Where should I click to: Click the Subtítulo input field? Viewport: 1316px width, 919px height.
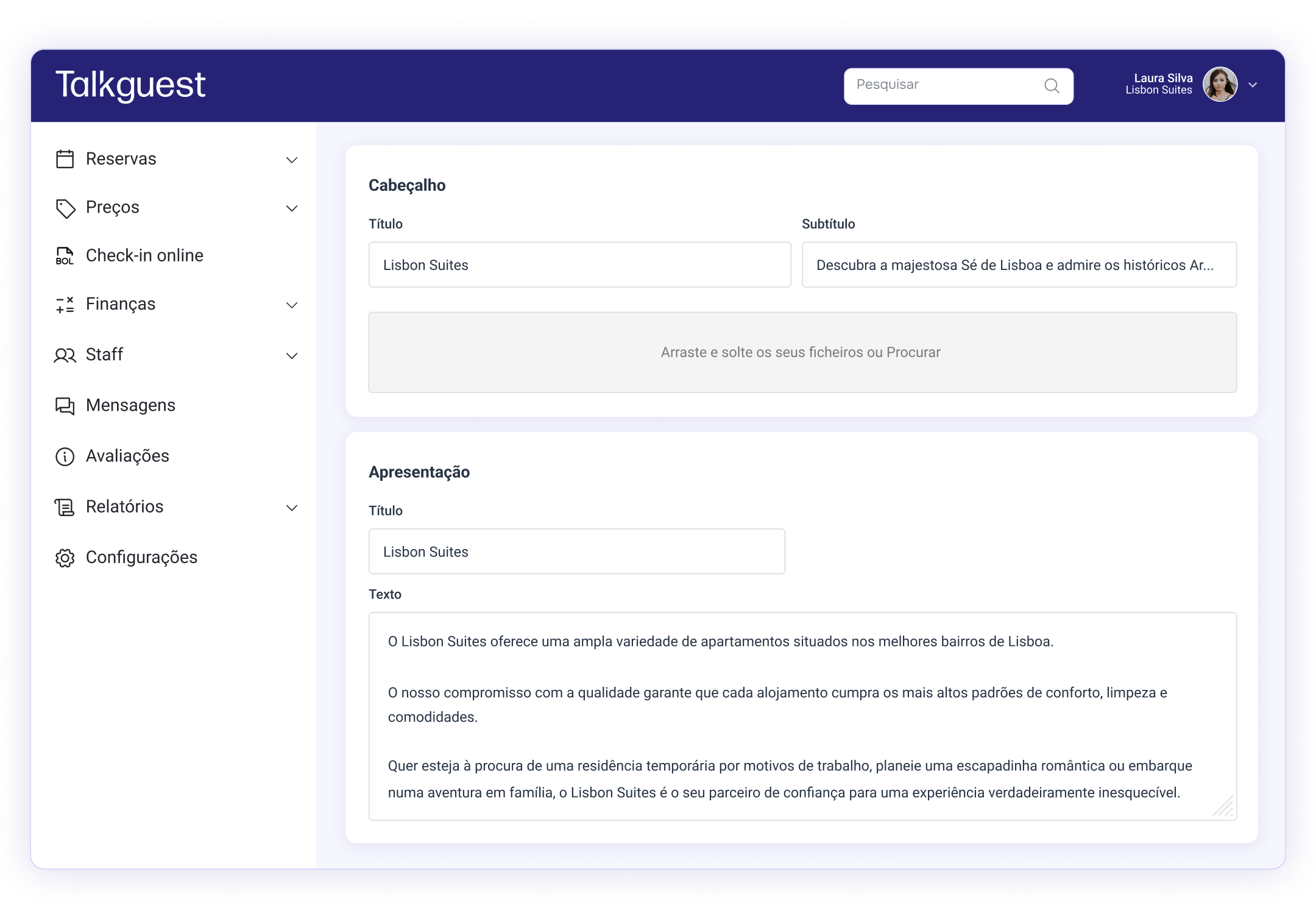[x=1019, y=265]
